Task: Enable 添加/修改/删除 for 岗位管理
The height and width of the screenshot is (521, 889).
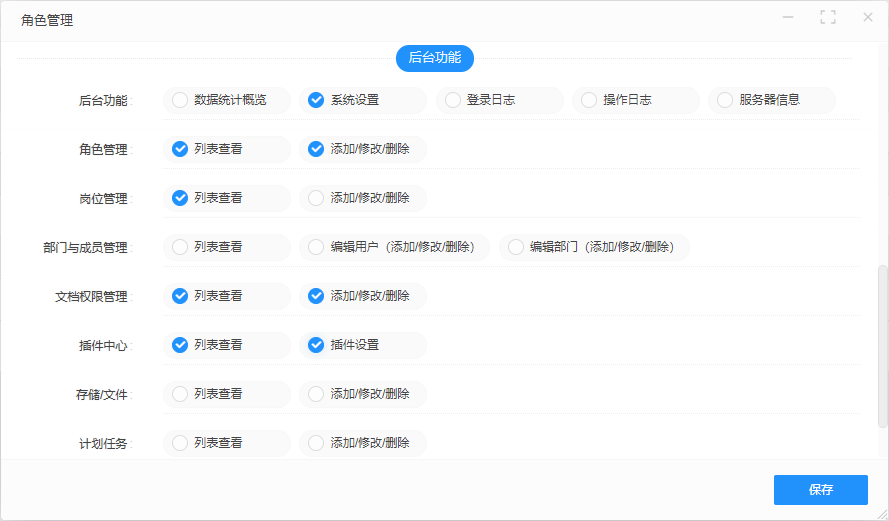Action: click(316, 198)
